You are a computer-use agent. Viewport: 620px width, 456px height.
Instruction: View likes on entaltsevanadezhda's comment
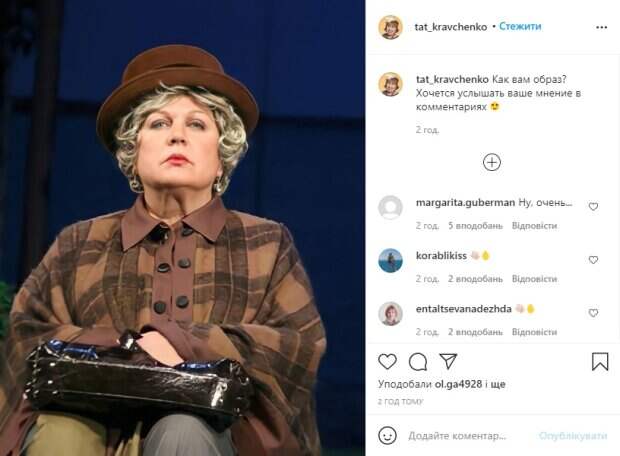pos(475,332)
